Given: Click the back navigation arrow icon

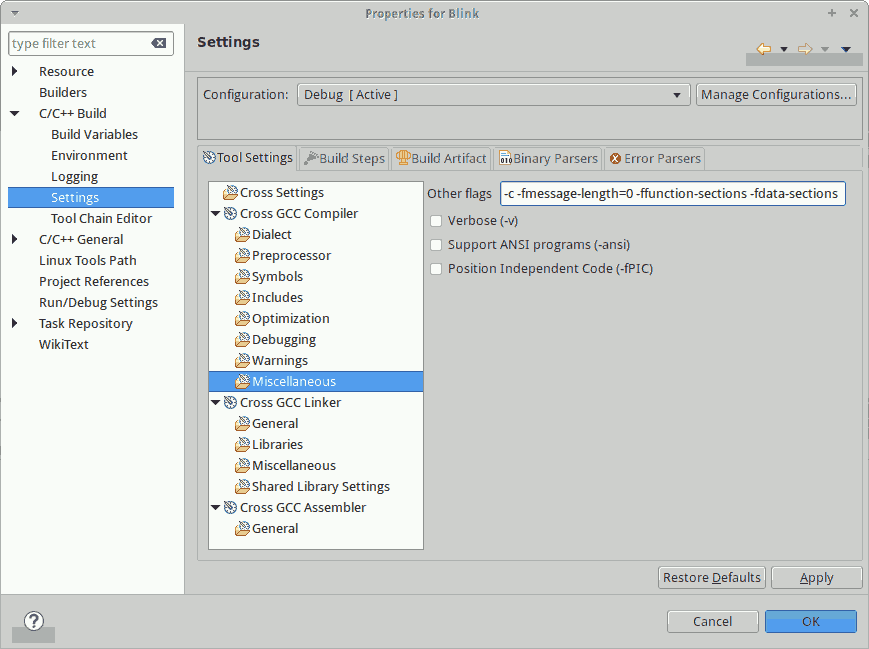Looking at the screenshot, I should tap(764, 49).
